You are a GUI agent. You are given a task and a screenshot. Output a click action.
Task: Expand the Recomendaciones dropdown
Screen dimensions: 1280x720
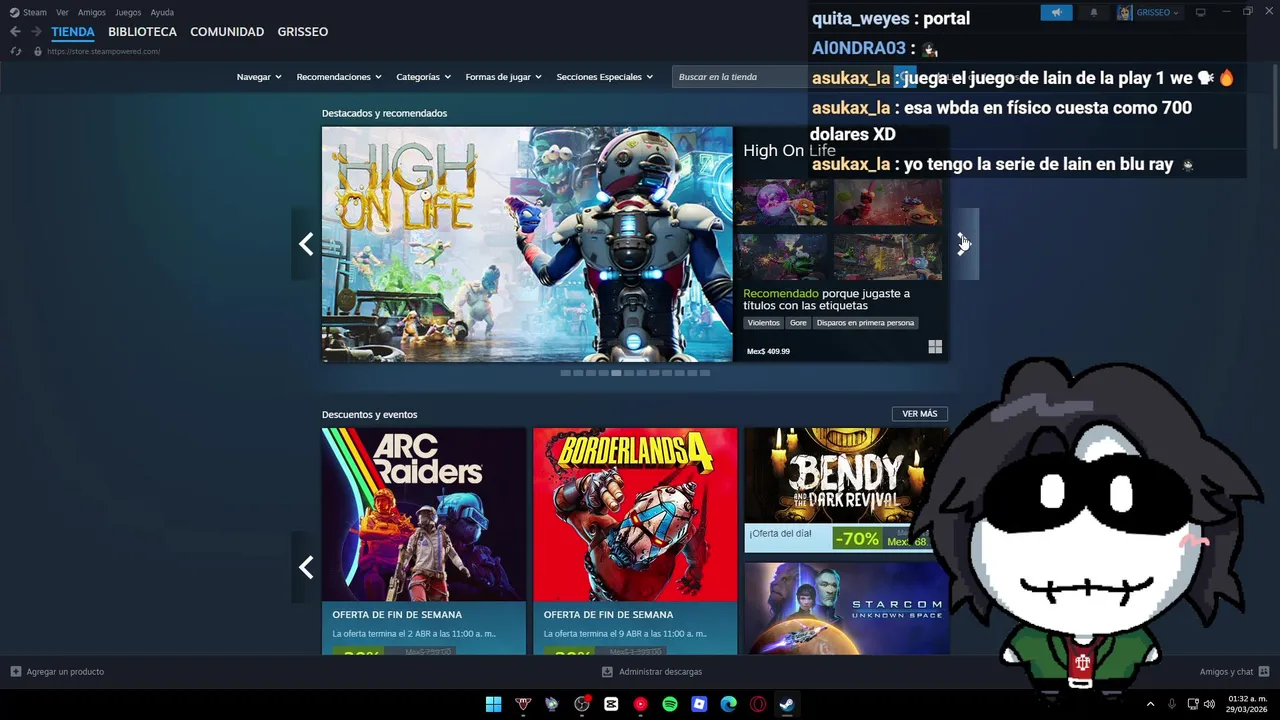(x=339, y=77)
